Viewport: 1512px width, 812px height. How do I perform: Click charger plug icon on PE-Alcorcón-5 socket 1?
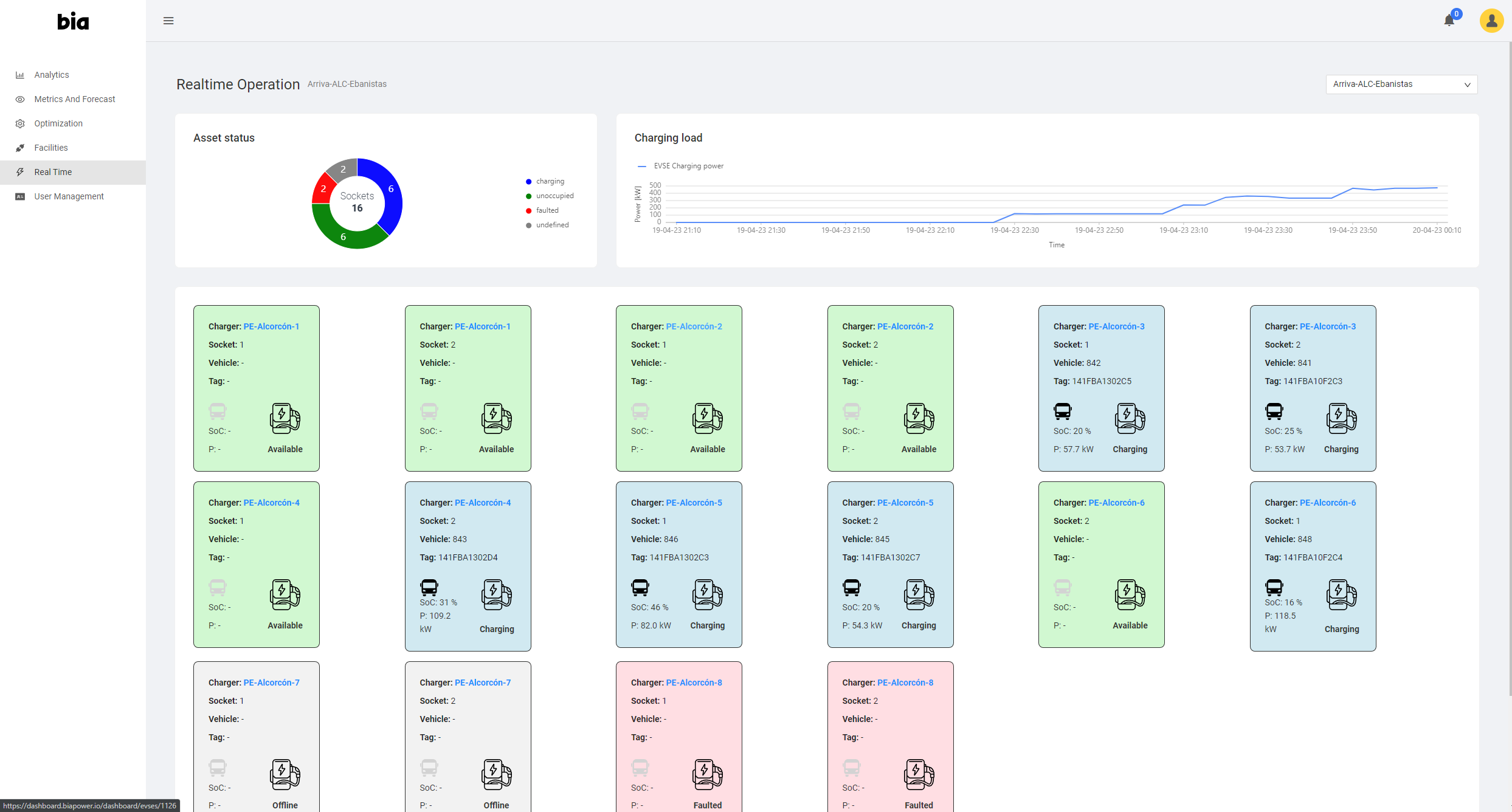(x=707, y=594)
